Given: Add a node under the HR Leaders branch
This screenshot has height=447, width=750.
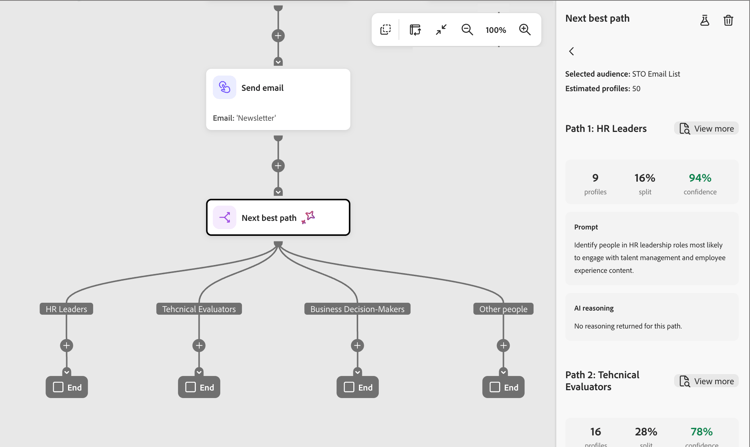Looking at the screenshot, I should pos(66,345).
